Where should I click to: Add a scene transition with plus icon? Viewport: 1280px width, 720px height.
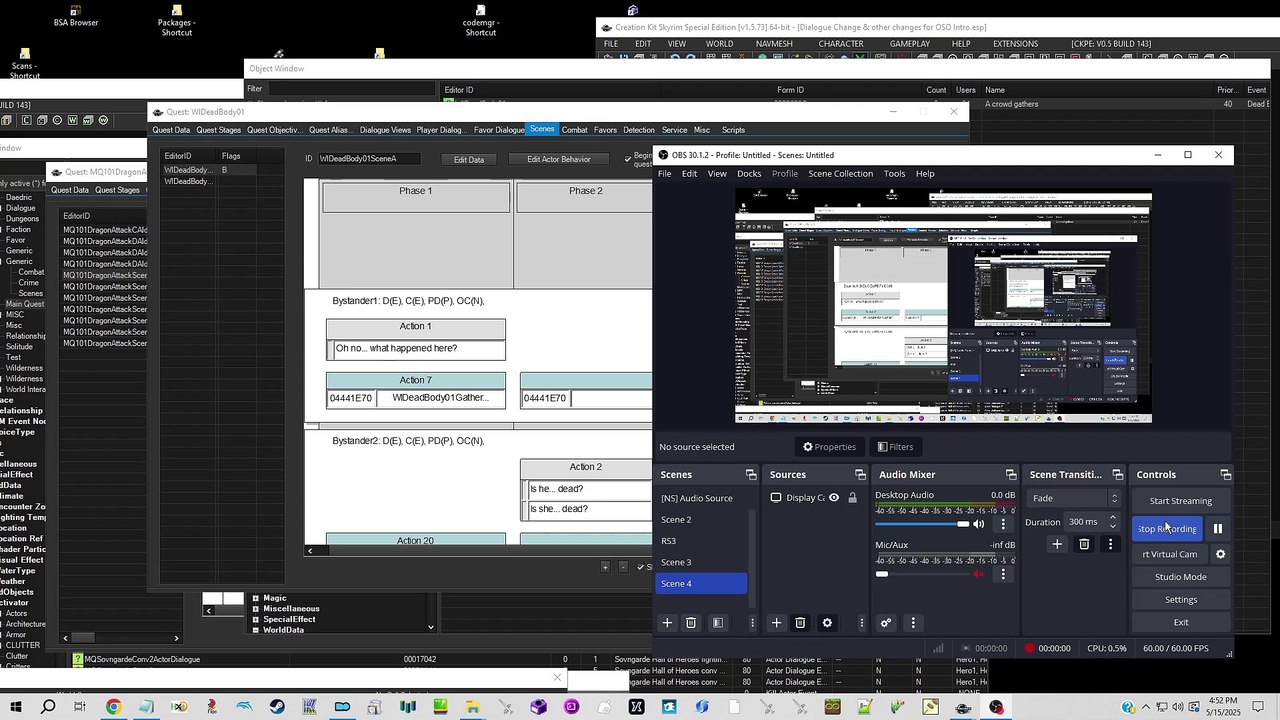tap(1057, 544)
